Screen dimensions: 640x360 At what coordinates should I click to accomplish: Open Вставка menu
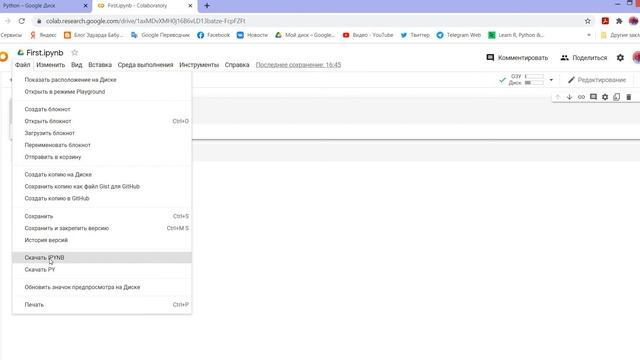[x=100, y=65]
